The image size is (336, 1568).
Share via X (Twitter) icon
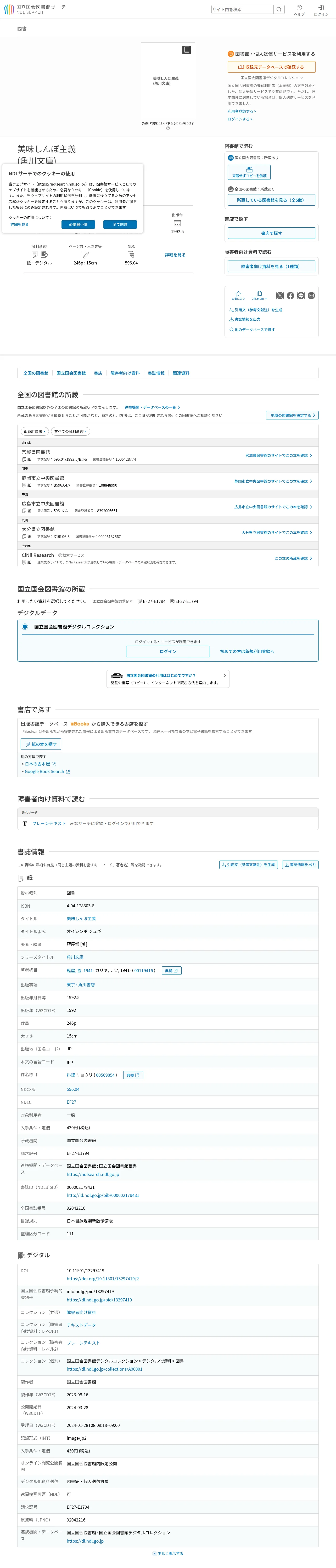point(280,295)
